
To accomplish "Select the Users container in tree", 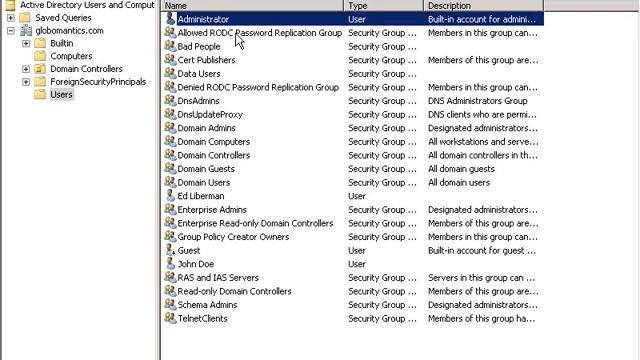I will [x=61, y=94].
